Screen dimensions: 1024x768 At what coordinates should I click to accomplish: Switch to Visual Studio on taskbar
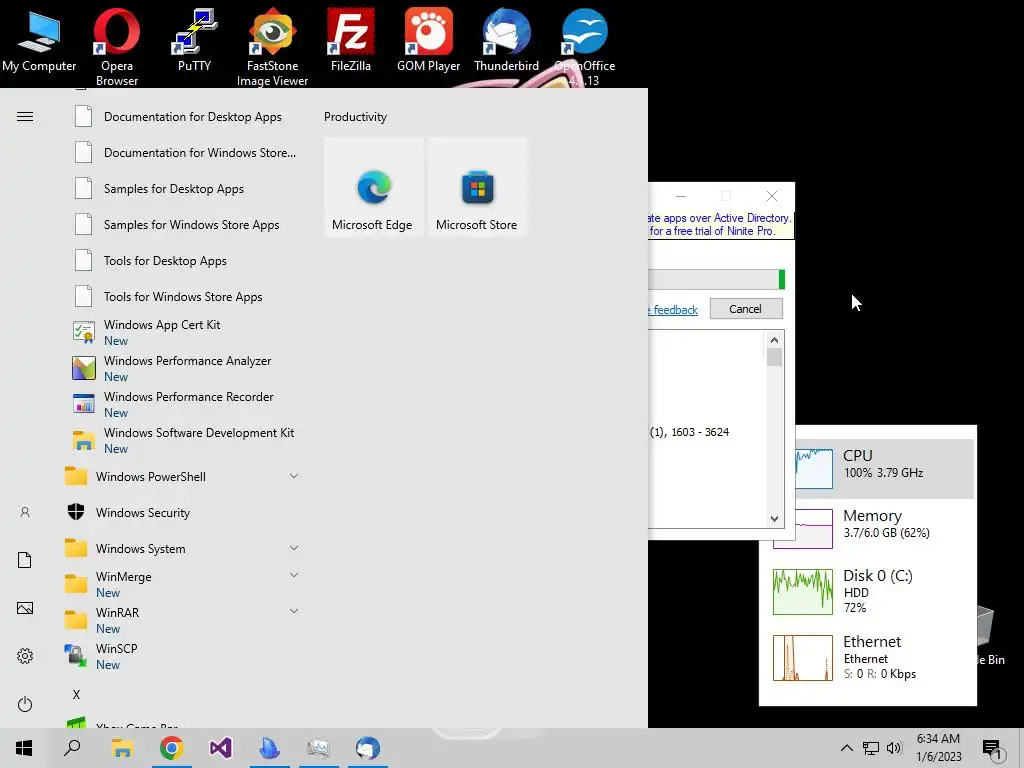click(x=221, y=748)
